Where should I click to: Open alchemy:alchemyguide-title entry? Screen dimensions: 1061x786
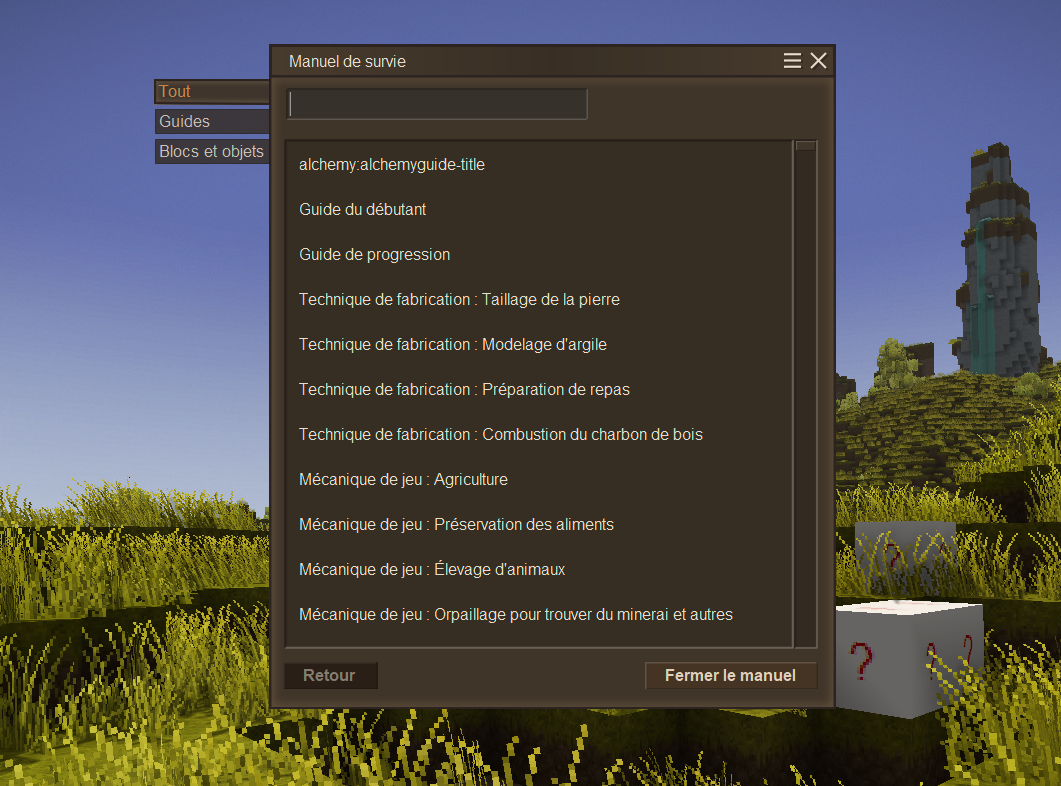coord(392,165)
